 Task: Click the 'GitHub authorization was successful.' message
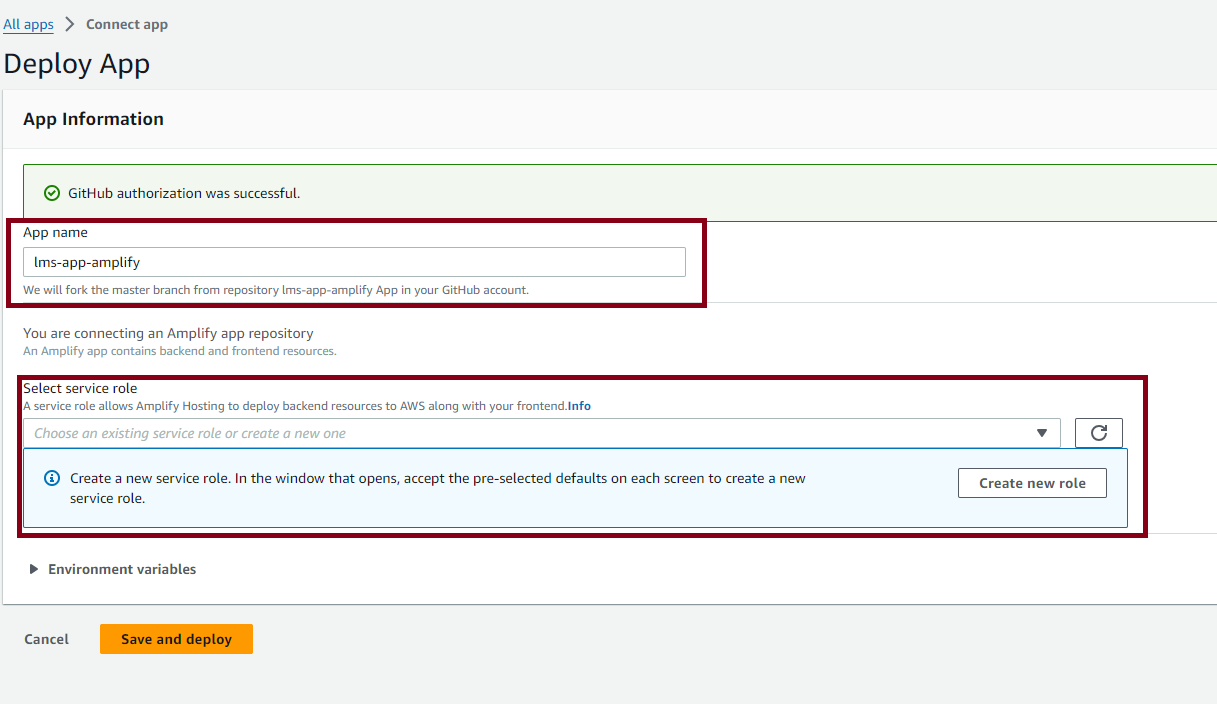point(184,193)
